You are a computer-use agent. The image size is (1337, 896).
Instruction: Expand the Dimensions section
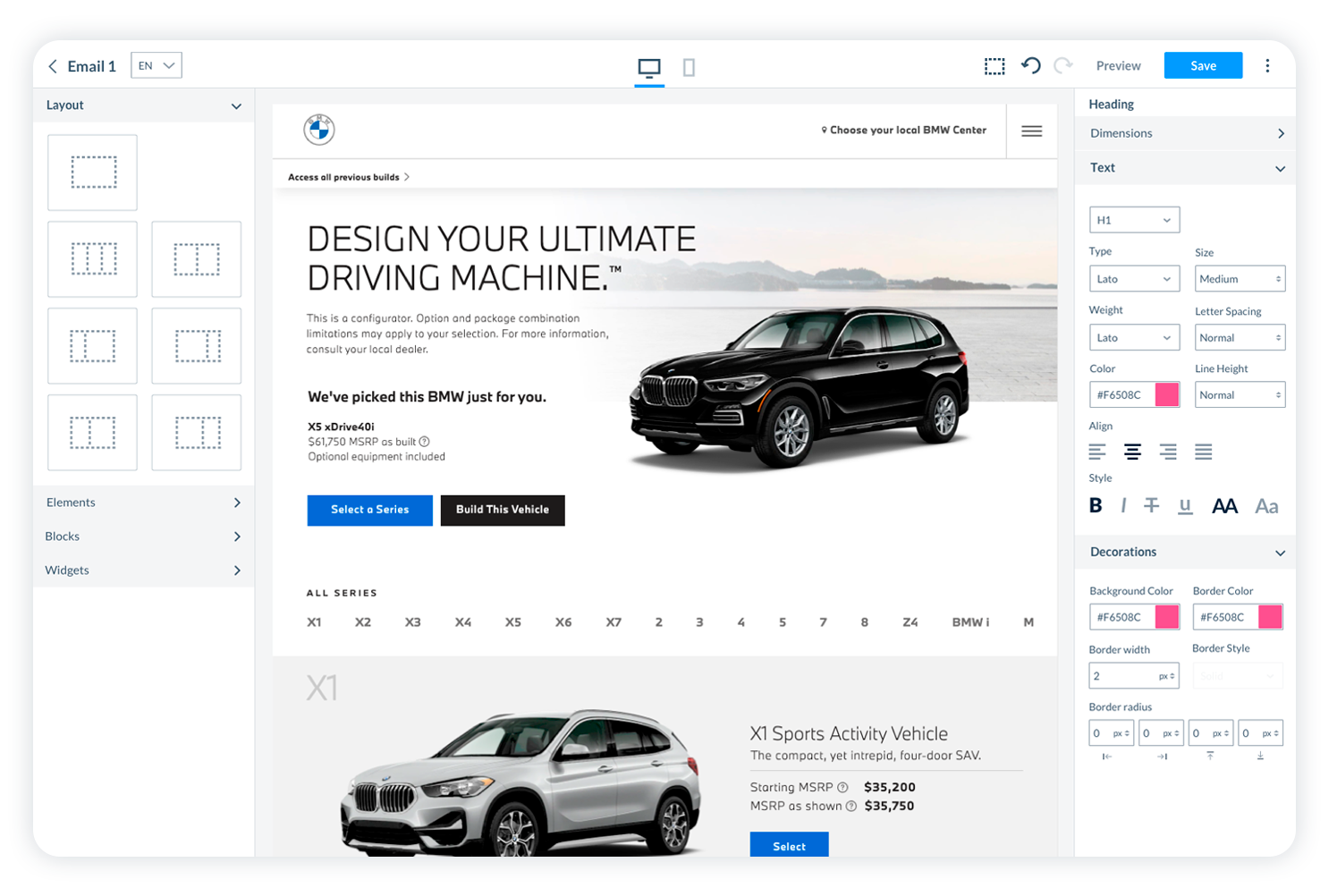point(1186,133)
